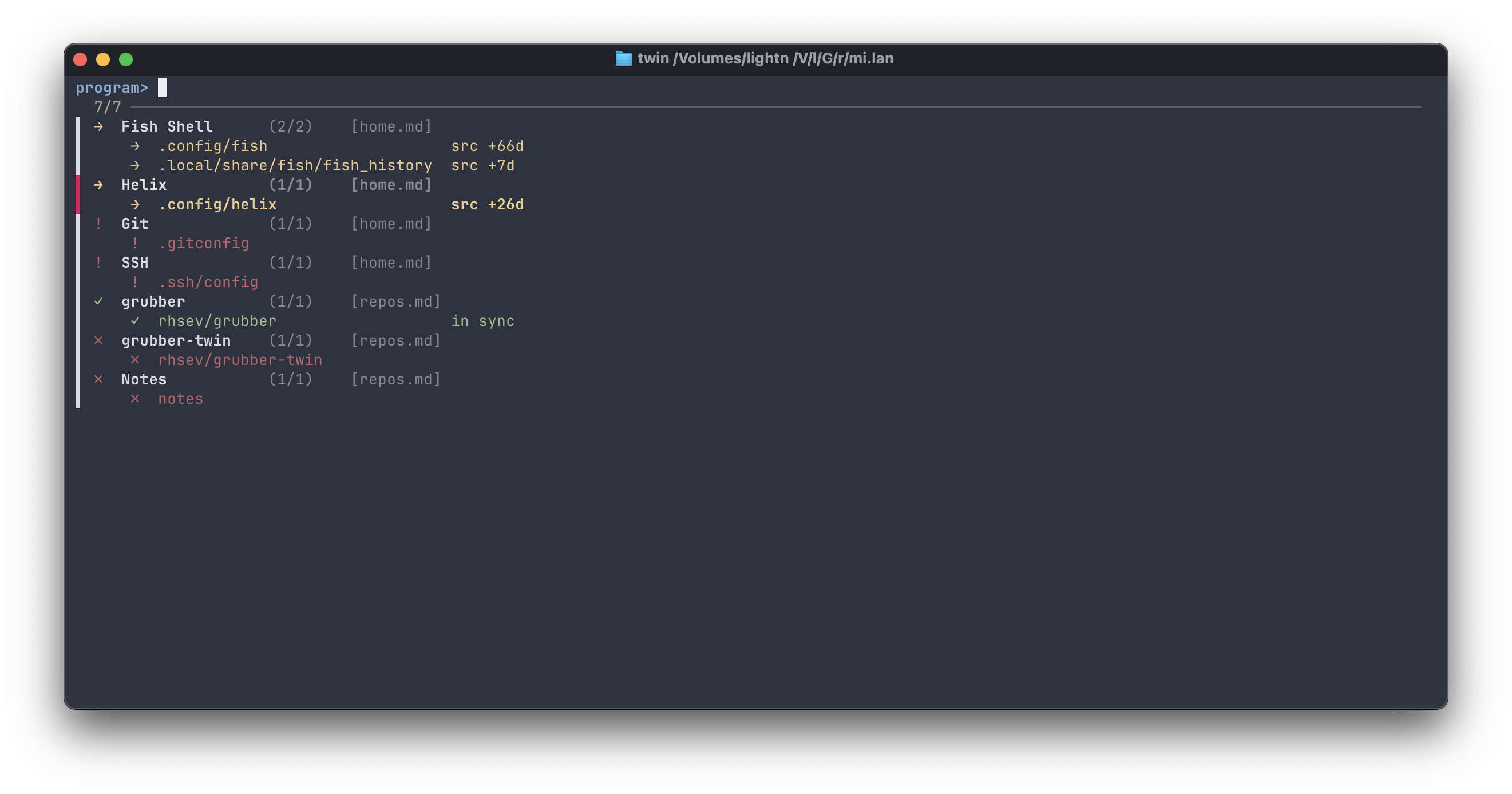Select the Helix group row
This screenshot has width=1512, height=794.
pyautogui.click(x=263, y=185)
